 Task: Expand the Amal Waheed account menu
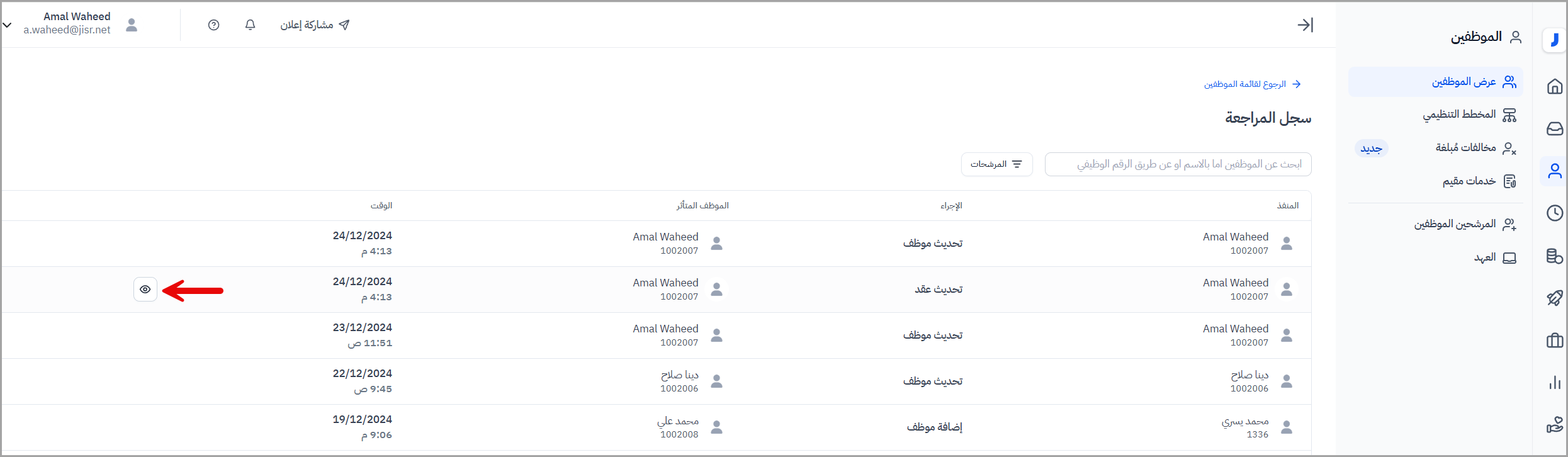click(x=8, y=25)
